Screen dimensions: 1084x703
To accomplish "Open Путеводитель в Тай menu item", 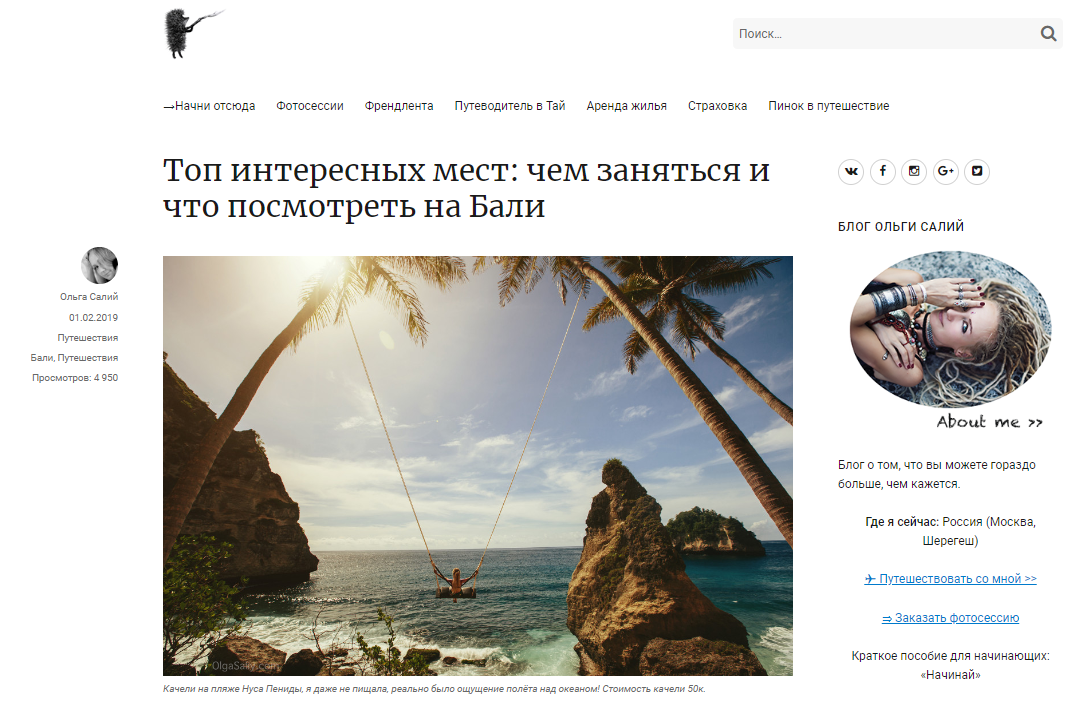I will coord(510,106).
